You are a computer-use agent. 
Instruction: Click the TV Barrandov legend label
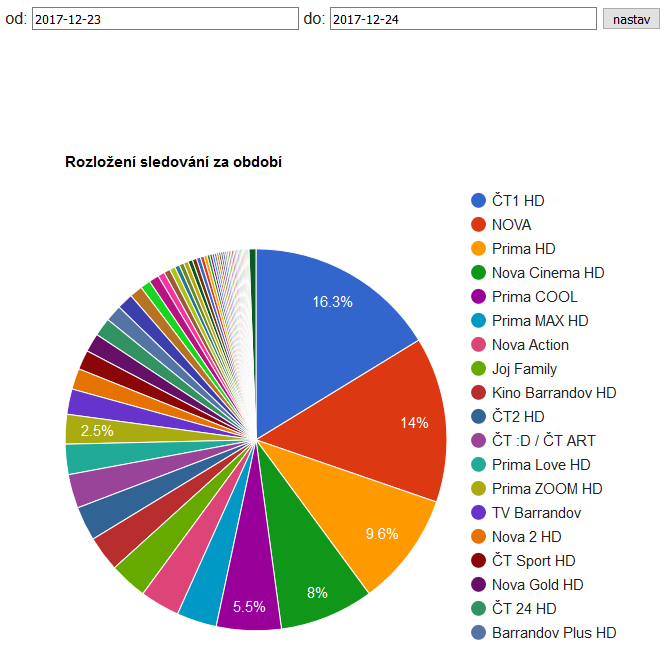click(536, 512)
